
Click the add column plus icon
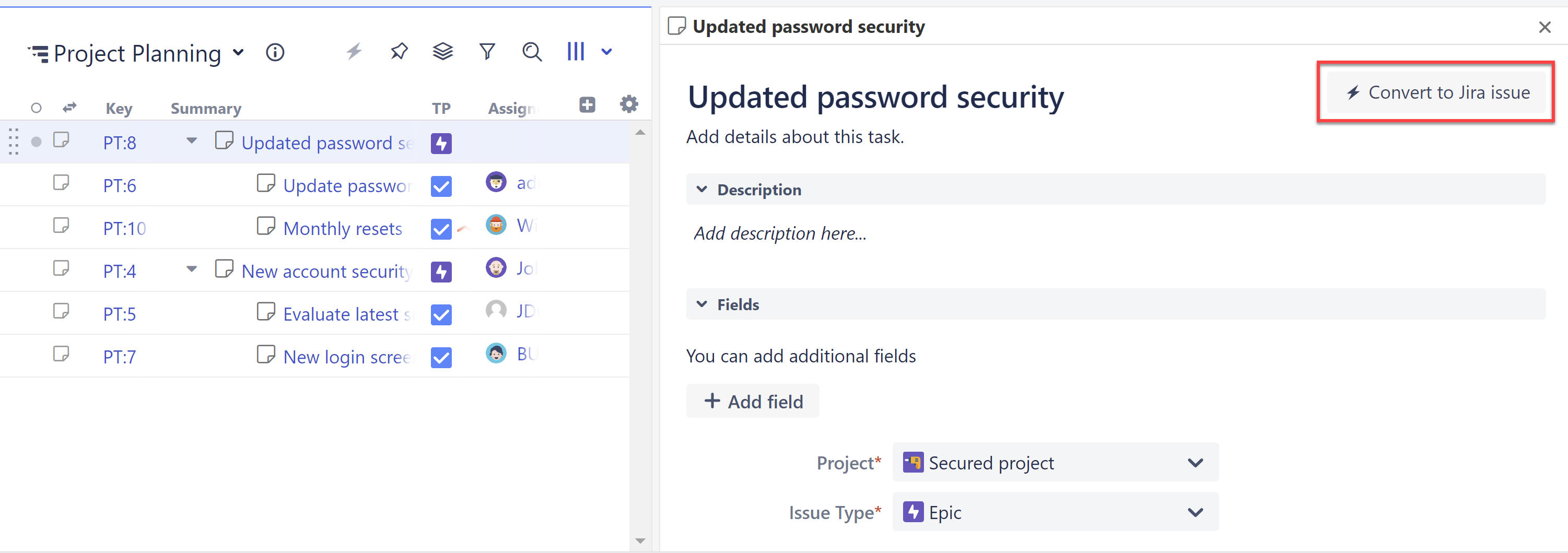586,104
